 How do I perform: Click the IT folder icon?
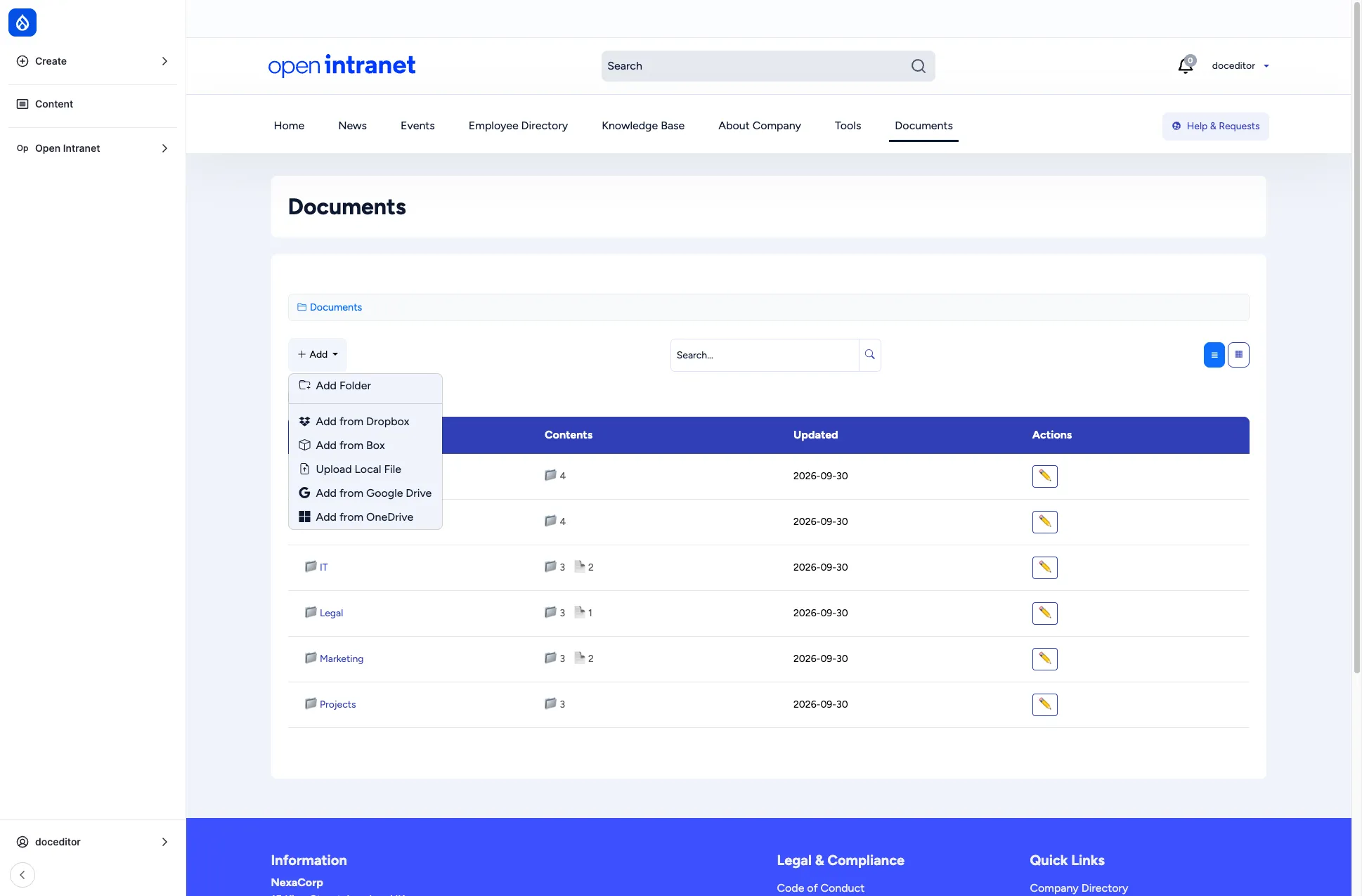(311, 566)
